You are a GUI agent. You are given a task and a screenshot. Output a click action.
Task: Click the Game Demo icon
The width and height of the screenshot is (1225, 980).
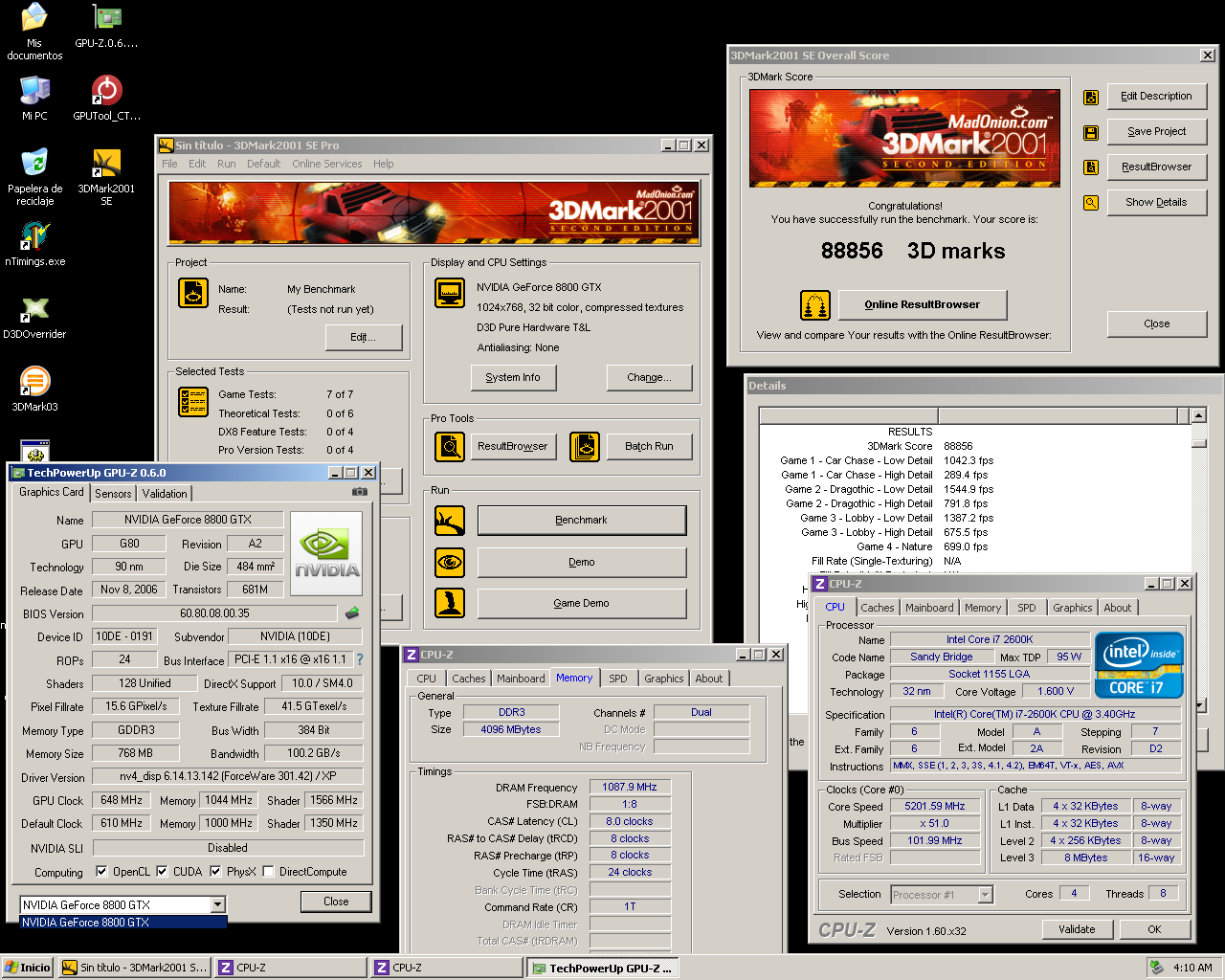tap(450, 603)
